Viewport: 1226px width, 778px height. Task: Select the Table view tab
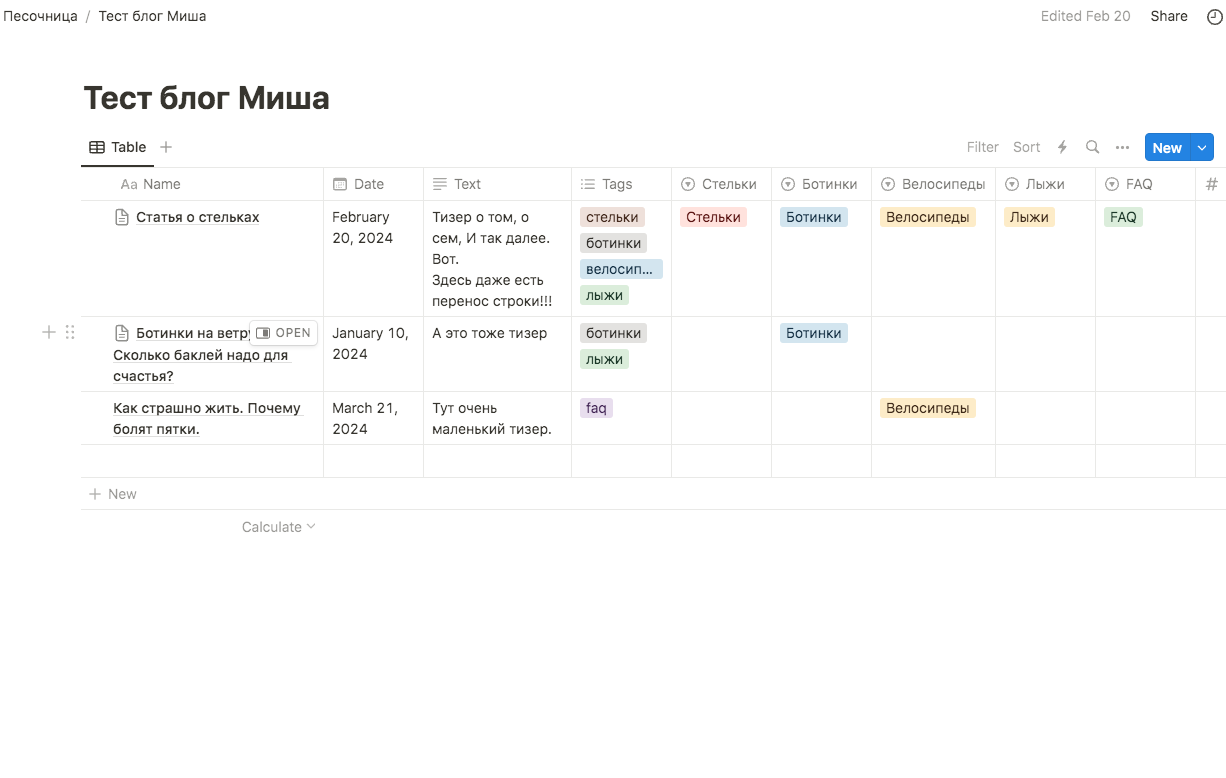click(118, 147)
